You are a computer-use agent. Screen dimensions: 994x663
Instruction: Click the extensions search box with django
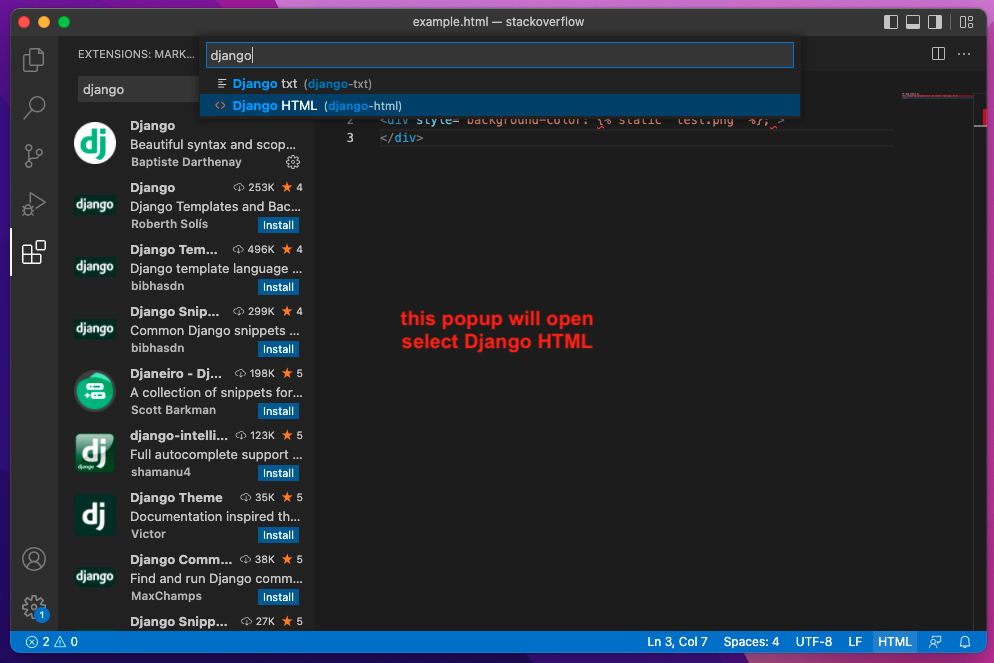138,89
